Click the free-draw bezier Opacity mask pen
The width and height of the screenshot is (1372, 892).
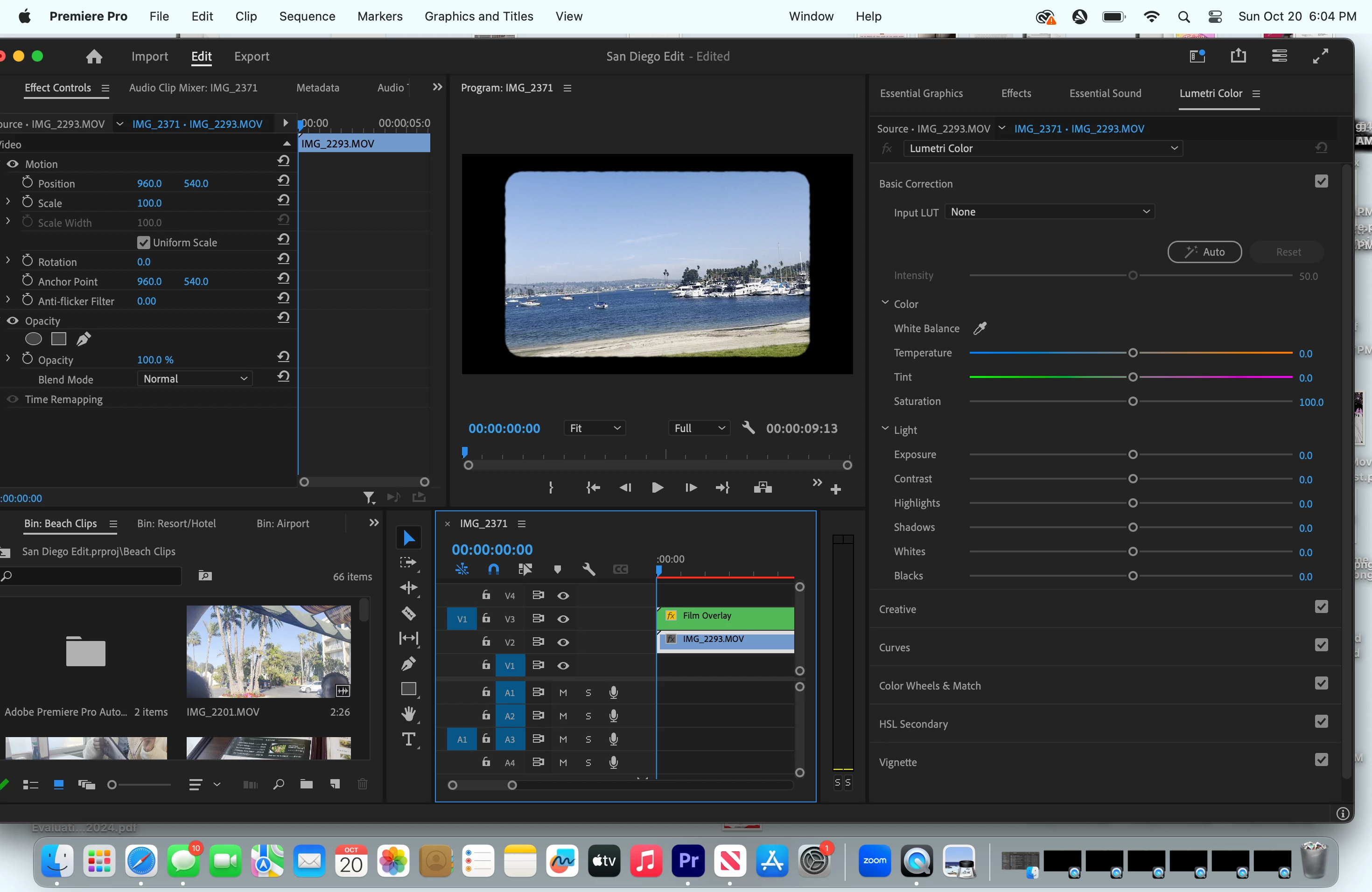pos(84,339)
